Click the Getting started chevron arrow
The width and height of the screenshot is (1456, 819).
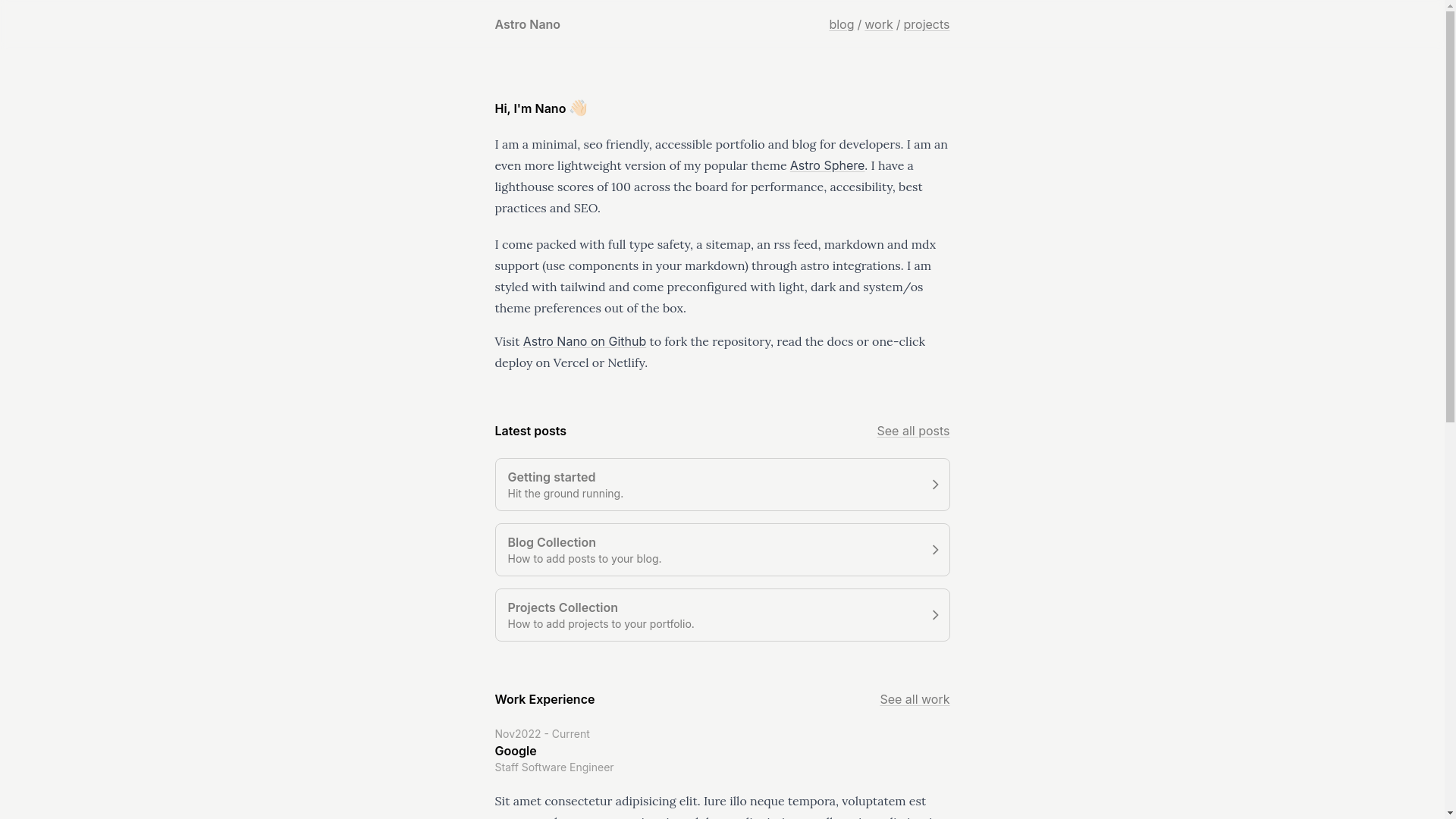tap(935, 485)
